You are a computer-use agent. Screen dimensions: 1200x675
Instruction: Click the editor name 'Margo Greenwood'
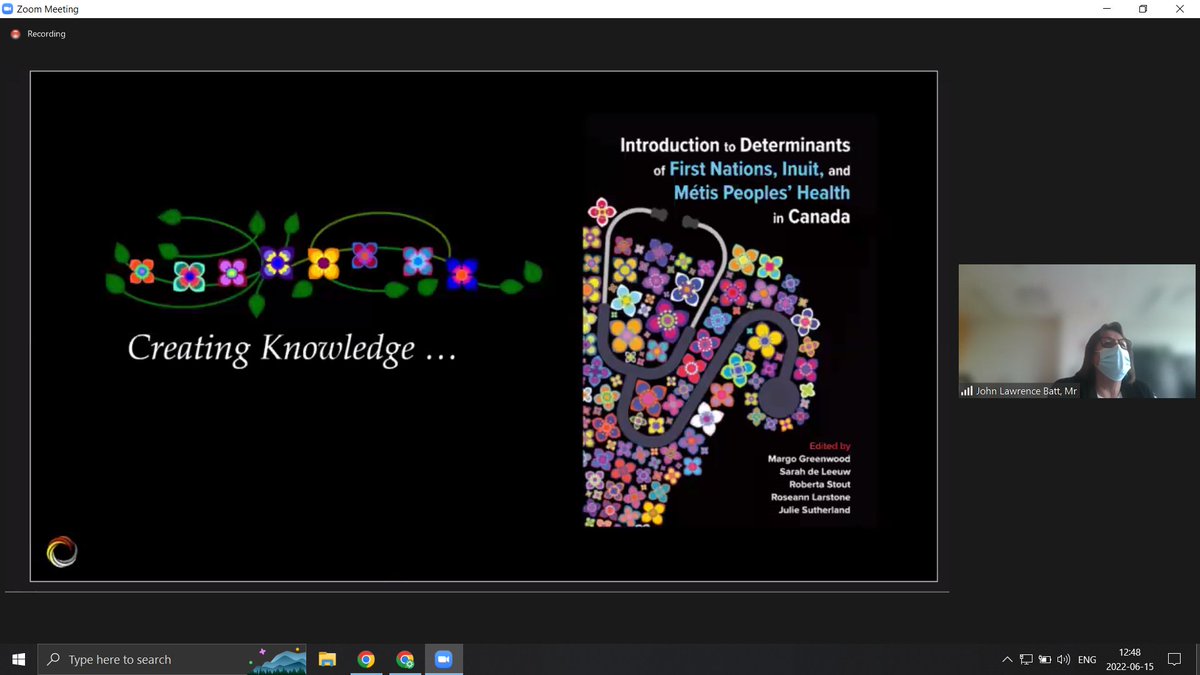click(809, 458)
